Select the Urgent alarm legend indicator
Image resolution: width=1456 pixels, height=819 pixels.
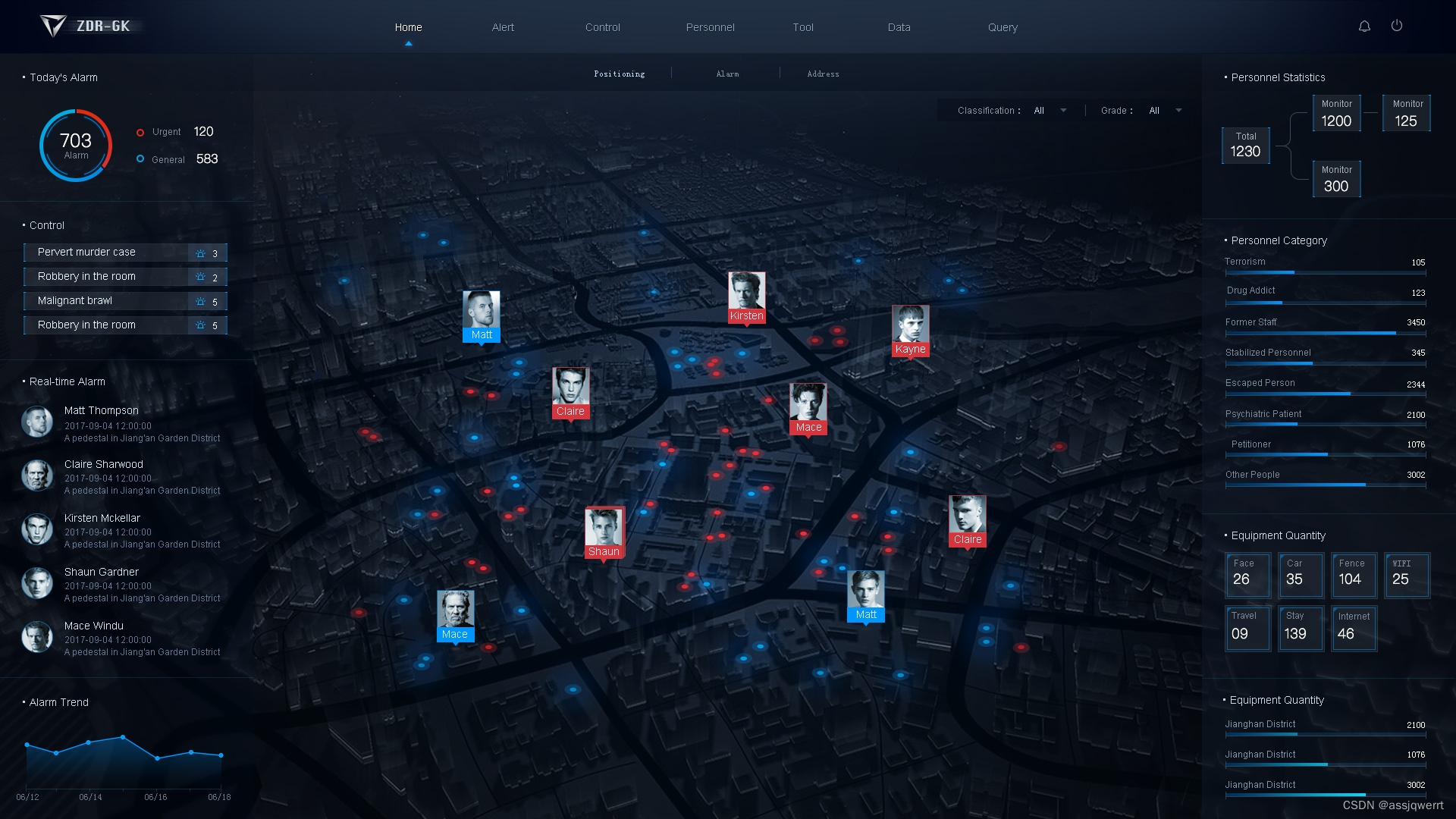tap(140, 133)
